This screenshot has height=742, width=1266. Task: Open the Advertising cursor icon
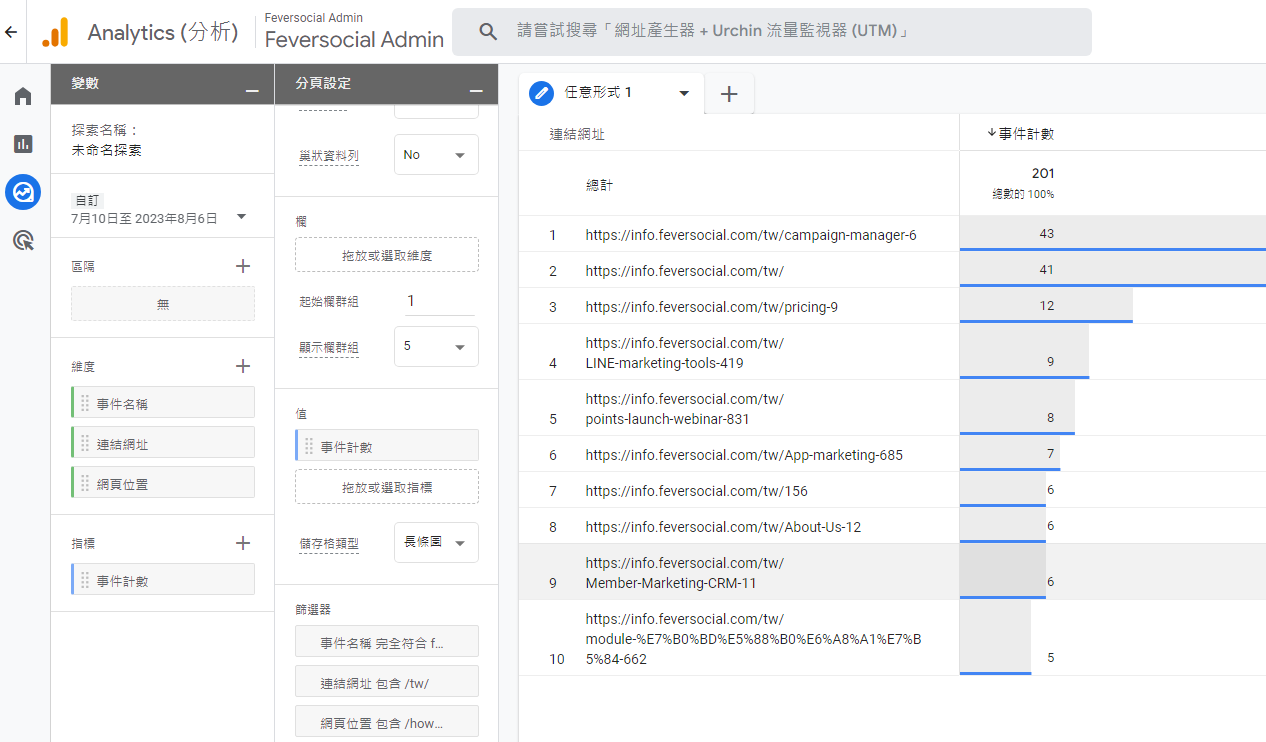(x=23, y=240)
